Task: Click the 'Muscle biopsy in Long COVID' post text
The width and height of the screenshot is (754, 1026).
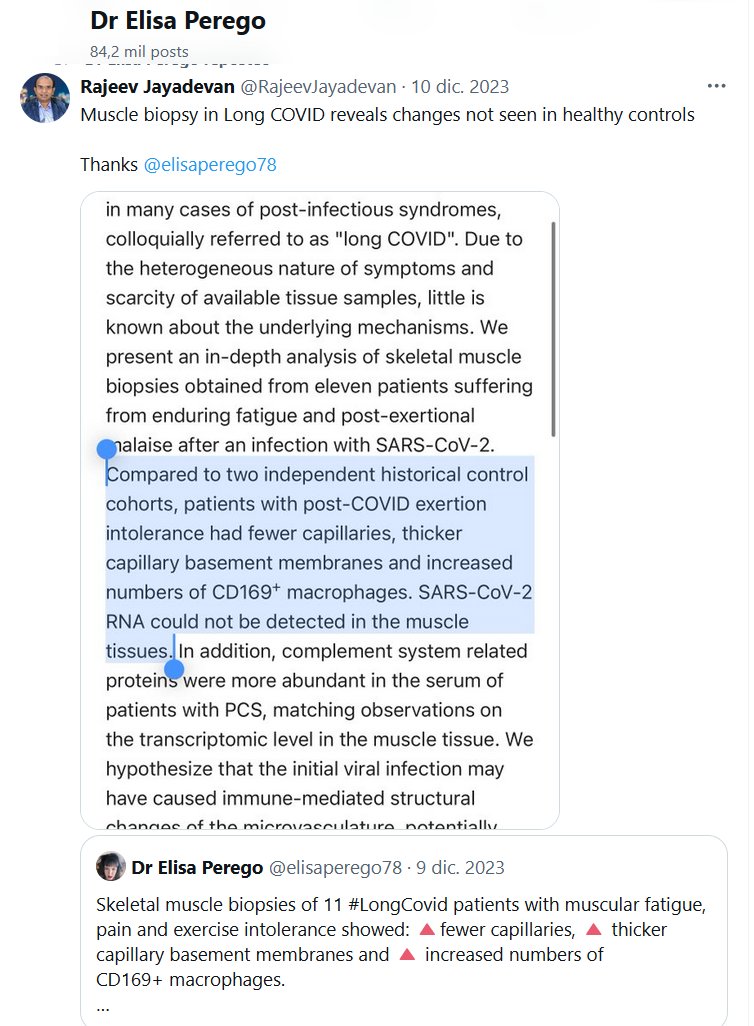Action: (387, 114)
